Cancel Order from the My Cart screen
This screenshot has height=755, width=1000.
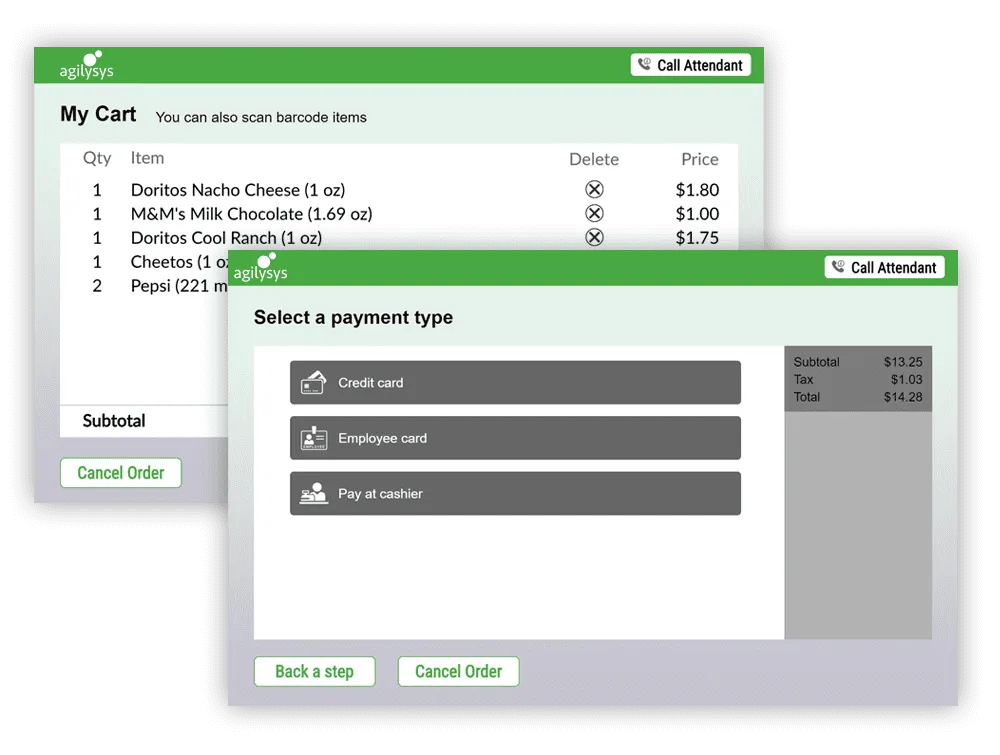[121, 473]
